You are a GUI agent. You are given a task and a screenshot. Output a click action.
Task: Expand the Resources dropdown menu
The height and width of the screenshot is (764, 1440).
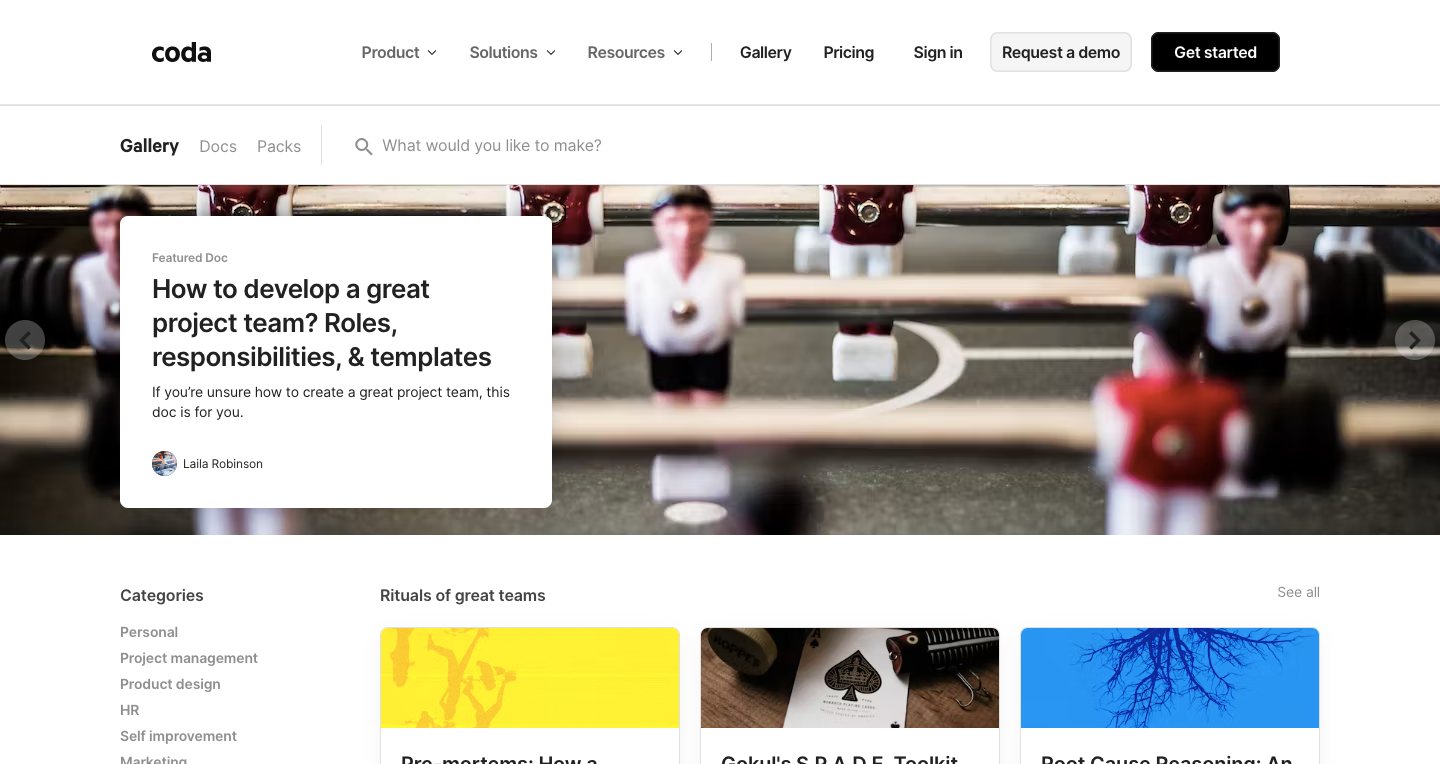635,52
